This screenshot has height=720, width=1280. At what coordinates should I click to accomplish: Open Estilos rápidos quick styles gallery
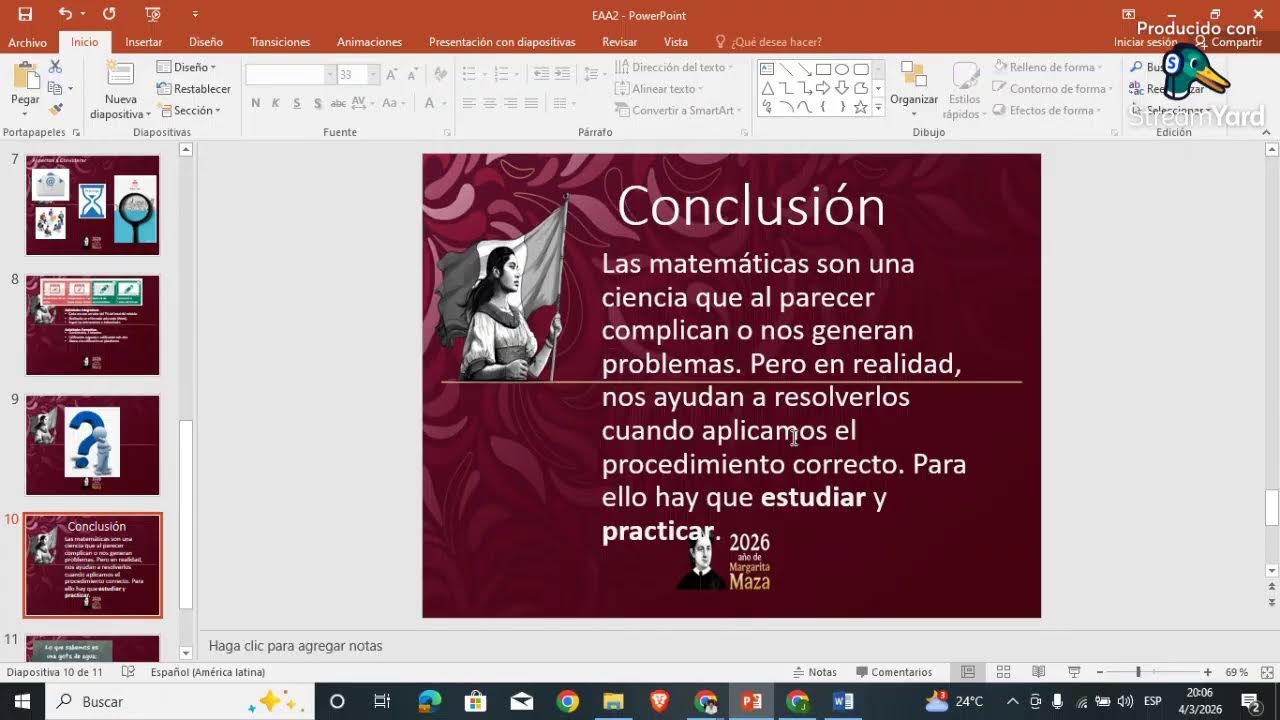(965, 90)
